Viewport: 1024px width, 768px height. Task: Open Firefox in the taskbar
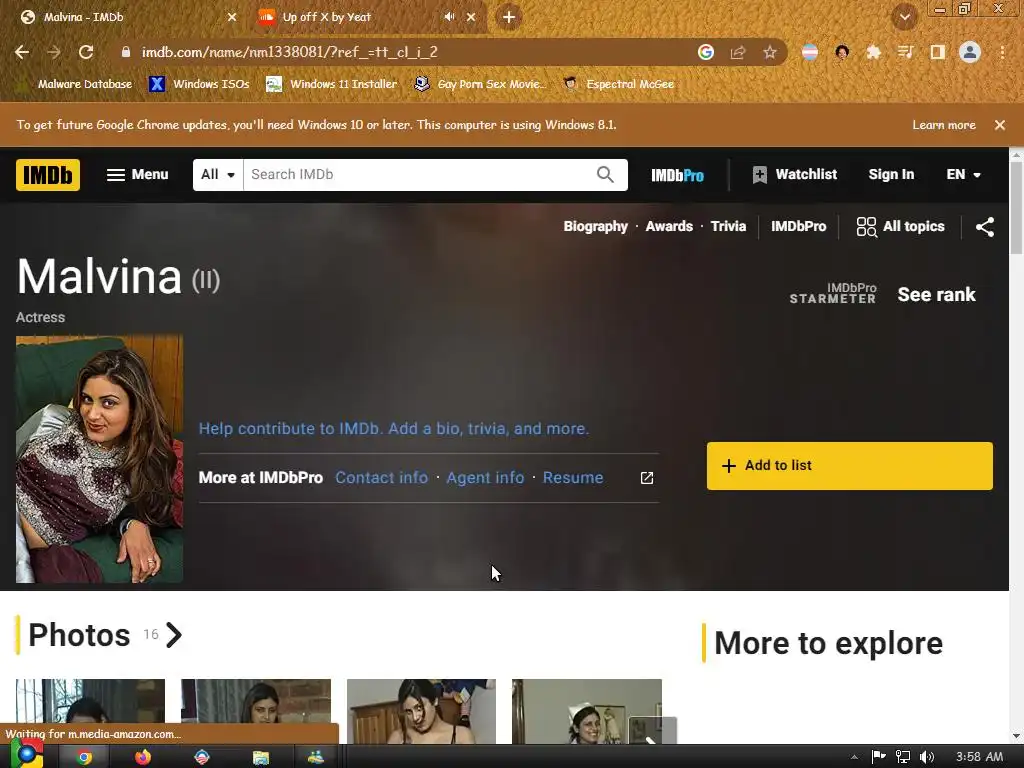click(143, 757)
